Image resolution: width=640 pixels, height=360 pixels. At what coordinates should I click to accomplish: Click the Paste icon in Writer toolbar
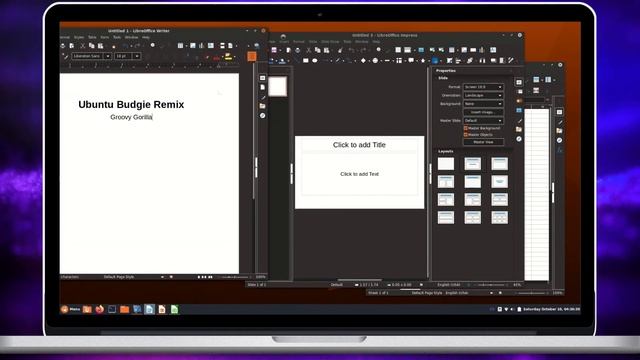pos(100,46)
